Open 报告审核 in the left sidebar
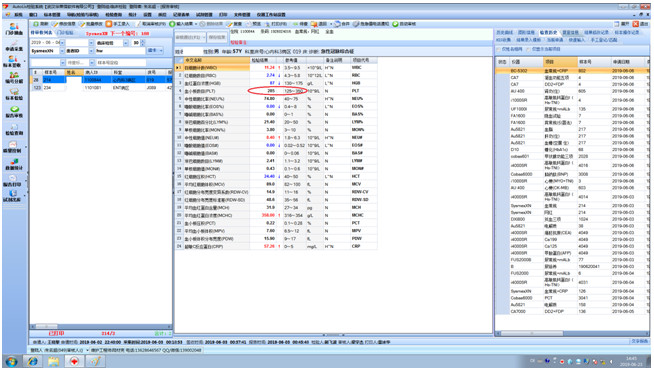This screenshot has height=372, width=654. pyautogui.click(x=14, y=112)
